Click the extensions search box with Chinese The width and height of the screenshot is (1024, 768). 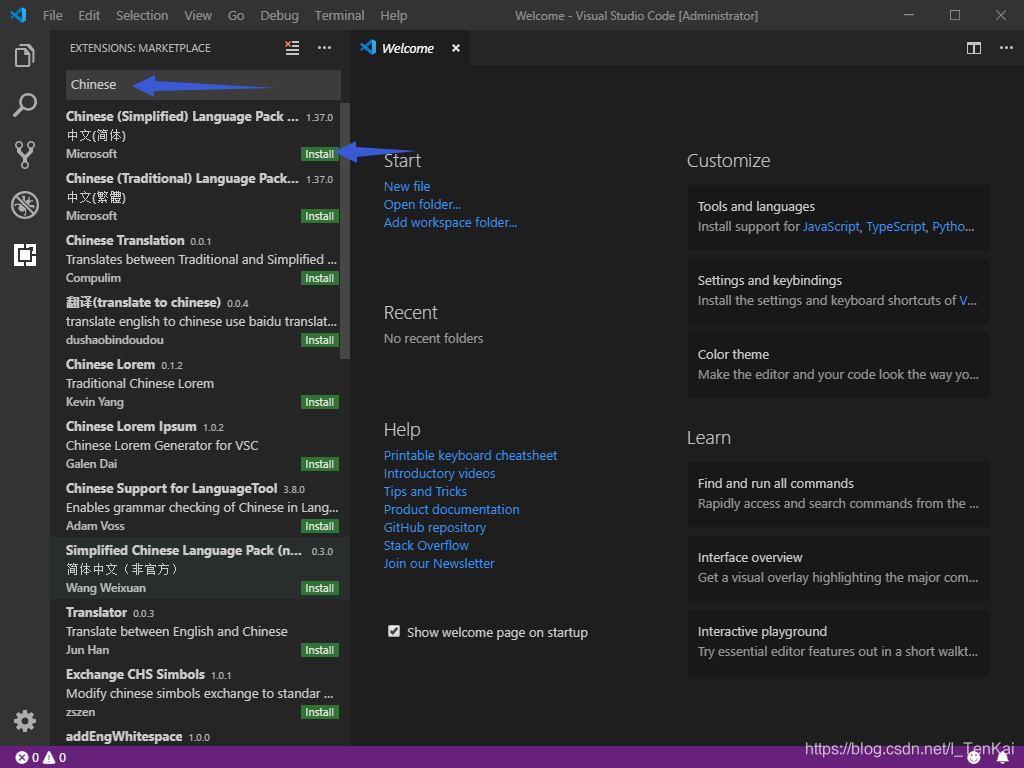(x=203, y=84)
